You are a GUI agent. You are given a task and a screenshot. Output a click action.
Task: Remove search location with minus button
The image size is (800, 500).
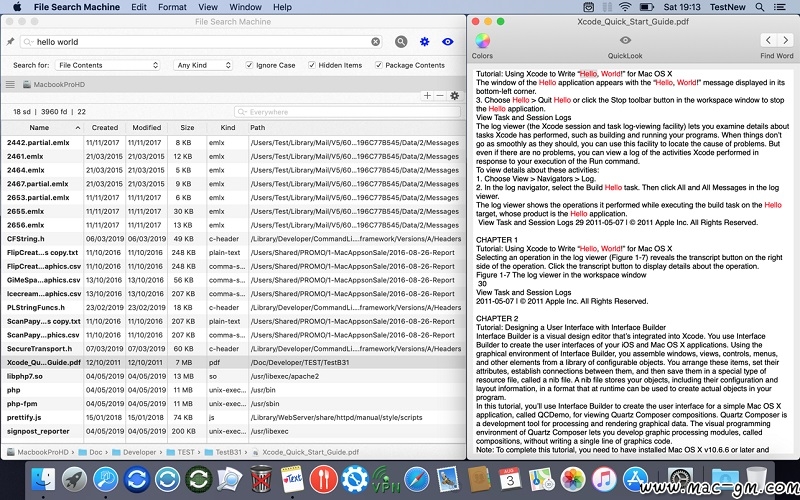pyautogui.click(x=440, y=95)
